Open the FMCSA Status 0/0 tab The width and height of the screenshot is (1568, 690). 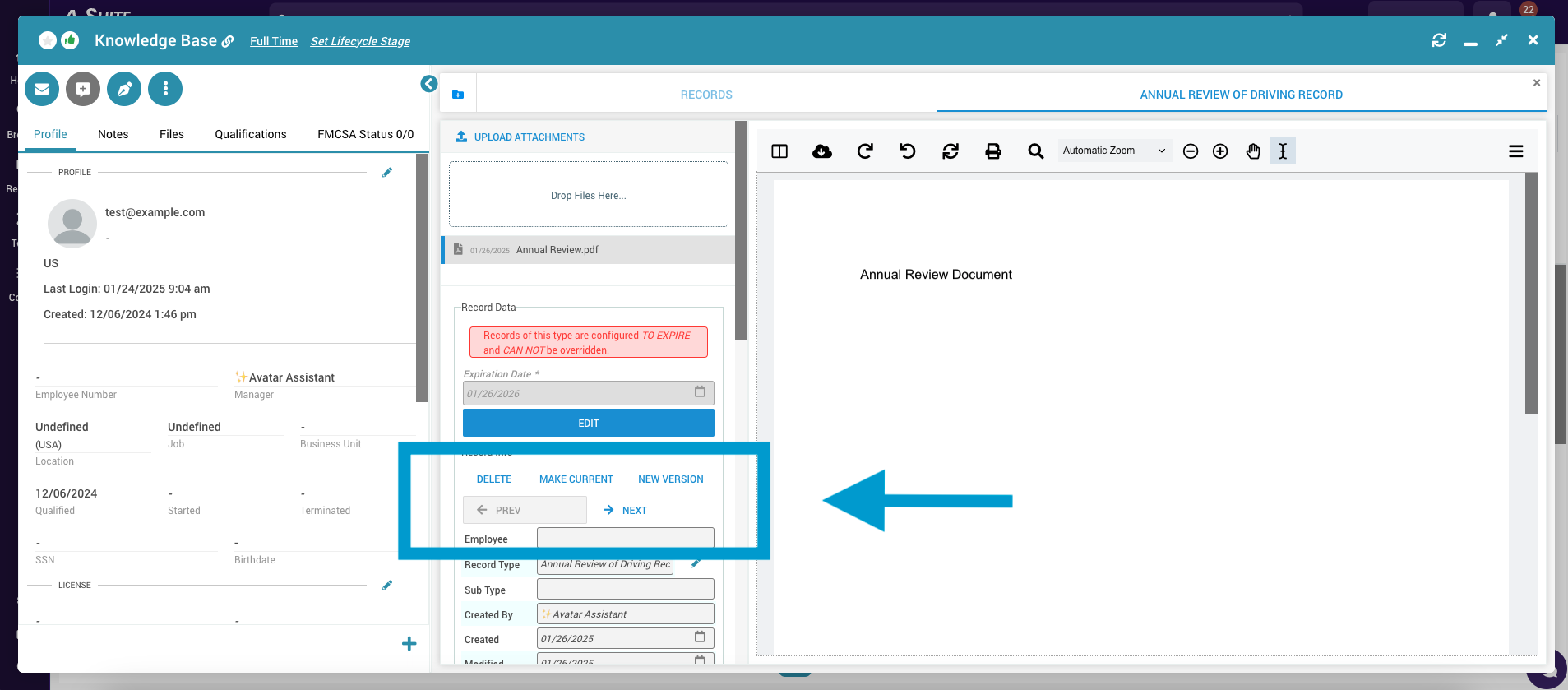click(366, 134)
